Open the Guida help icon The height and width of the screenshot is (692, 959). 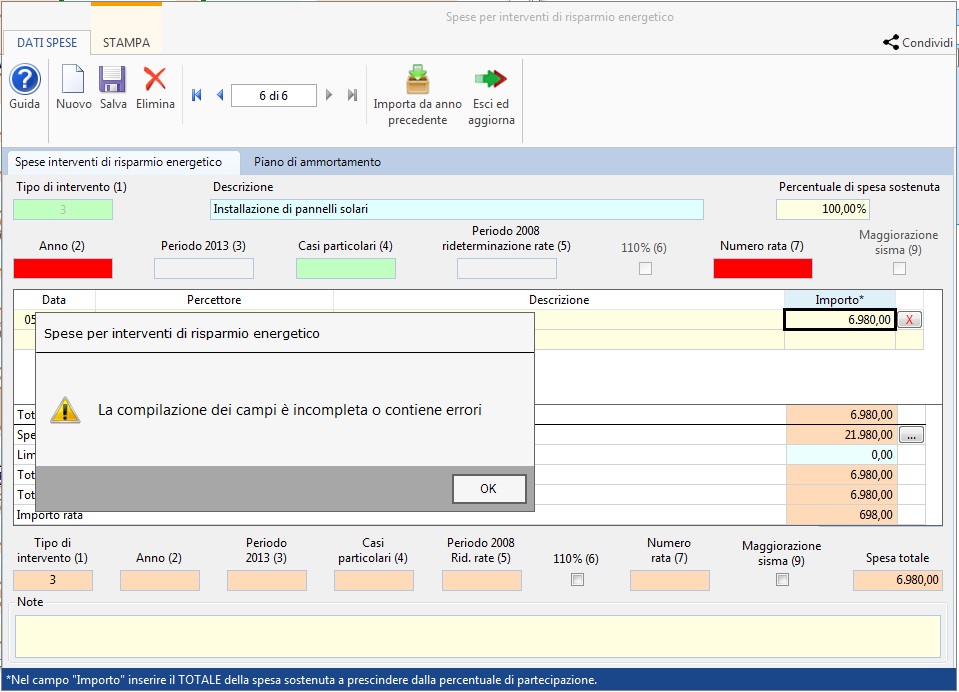[x=24, y=80]
